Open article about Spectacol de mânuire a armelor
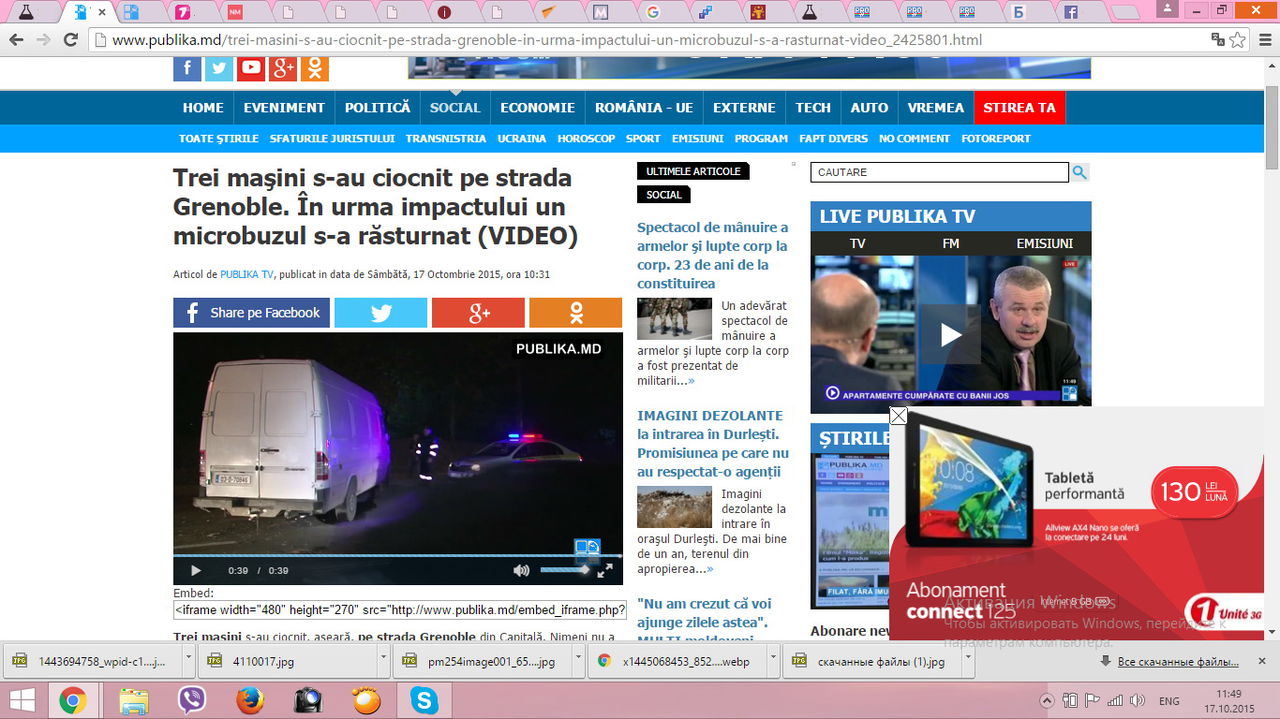The height and width of the screenshot is (719, 1280). 712,256
